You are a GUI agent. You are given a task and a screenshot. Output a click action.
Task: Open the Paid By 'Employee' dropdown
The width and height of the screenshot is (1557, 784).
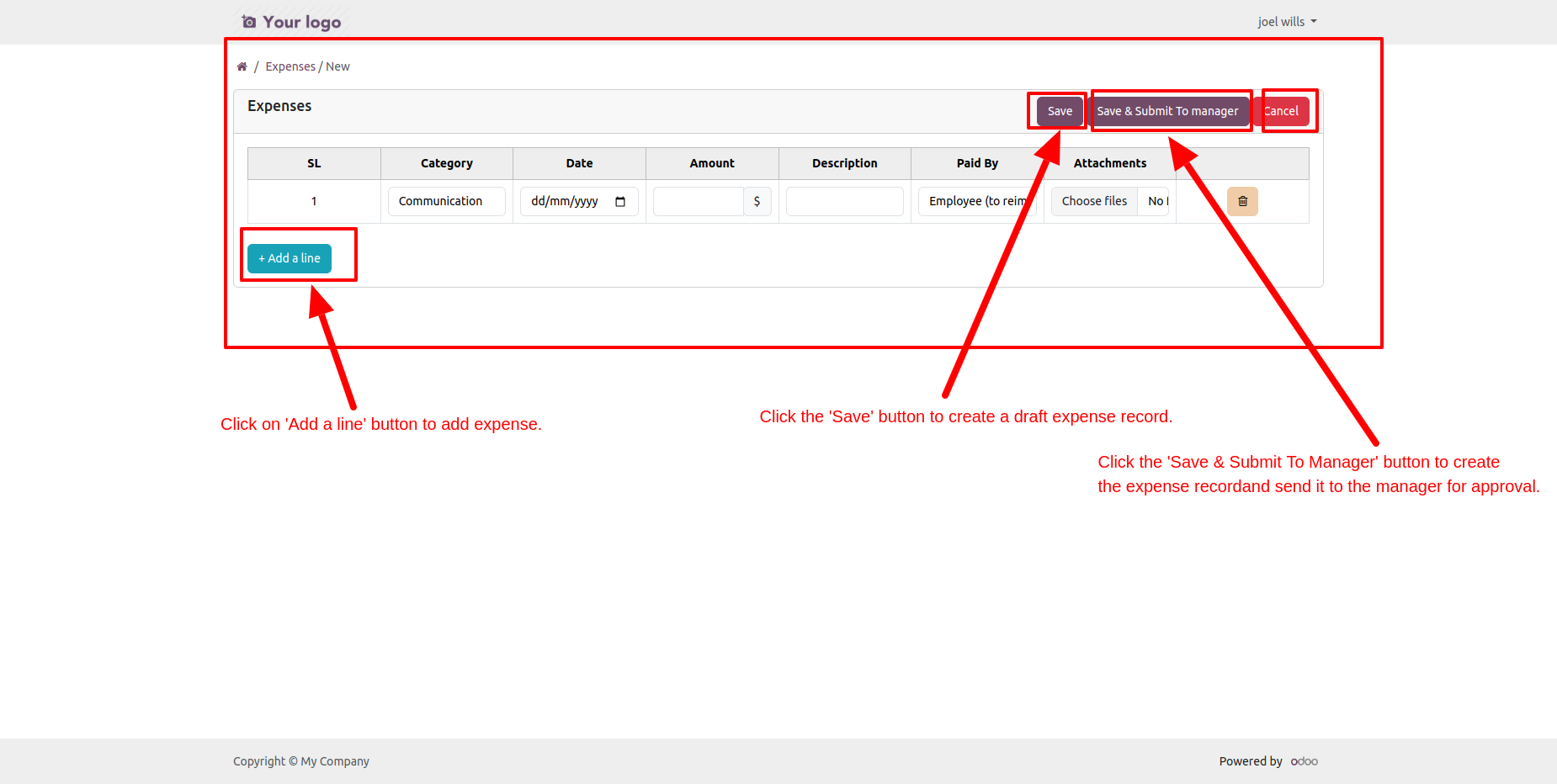point(976,201)
